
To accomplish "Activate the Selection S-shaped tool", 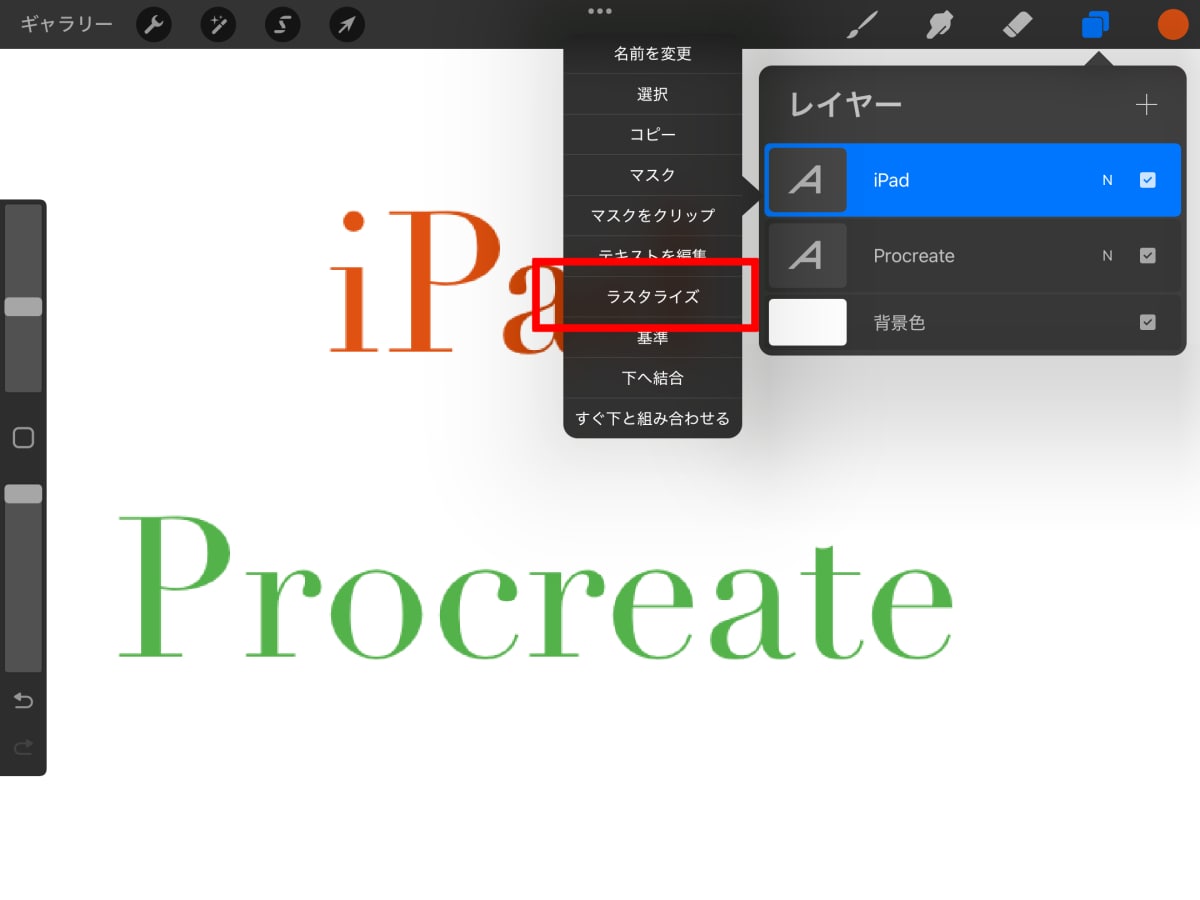I will click(x=282, y=25).
